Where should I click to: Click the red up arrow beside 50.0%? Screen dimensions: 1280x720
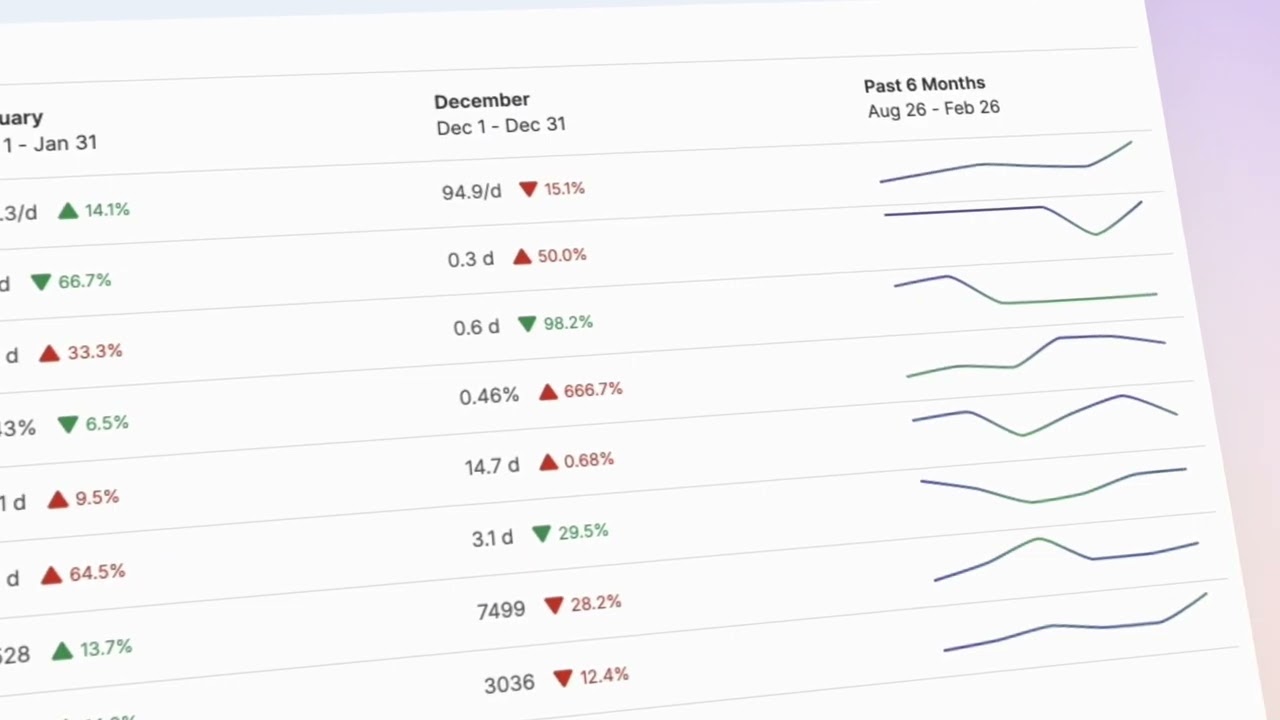point(522,257)
